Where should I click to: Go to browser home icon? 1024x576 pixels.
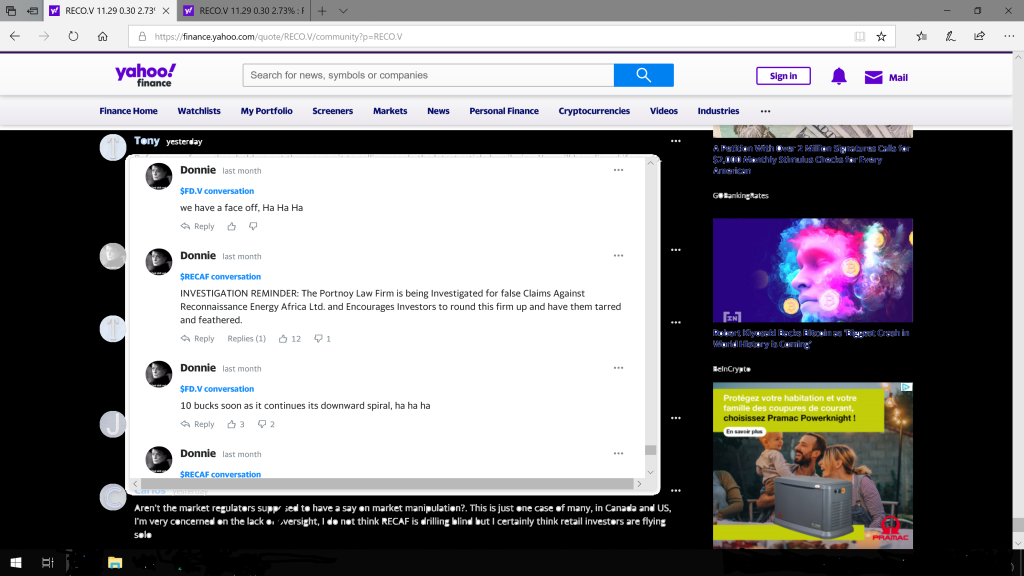[103, 36]
